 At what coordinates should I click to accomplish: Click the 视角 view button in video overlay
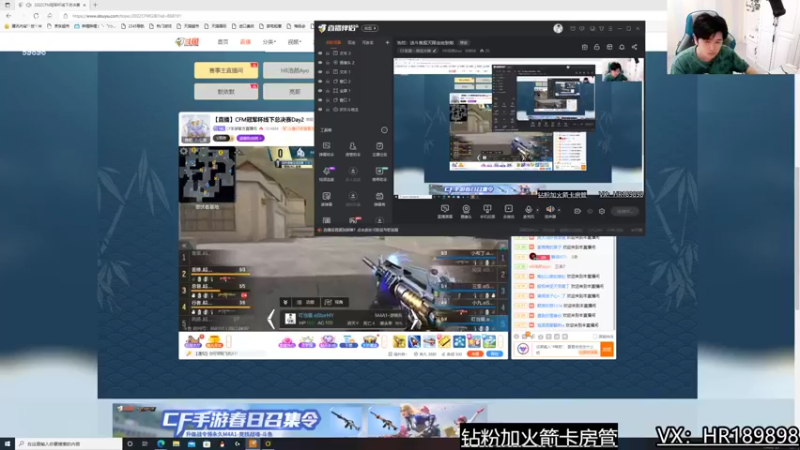pyautogui.click(x=334, y=303)
